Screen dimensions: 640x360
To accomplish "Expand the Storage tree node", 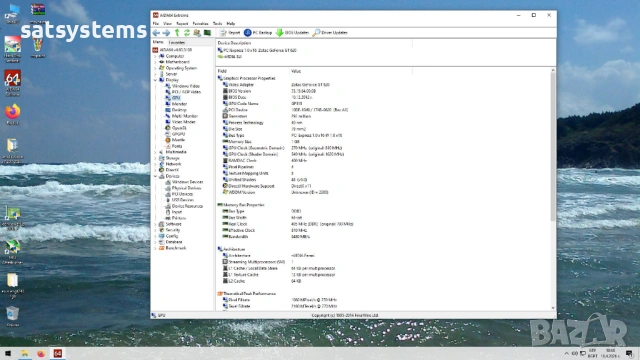I will tap(155, 158).
